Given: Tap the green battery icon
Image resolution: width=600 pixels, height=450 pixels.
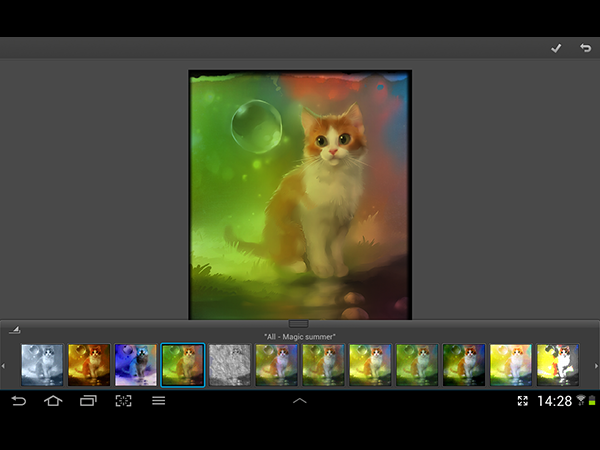Looking at the screenshot, I should pyautogui.click(x=592, y=400).
